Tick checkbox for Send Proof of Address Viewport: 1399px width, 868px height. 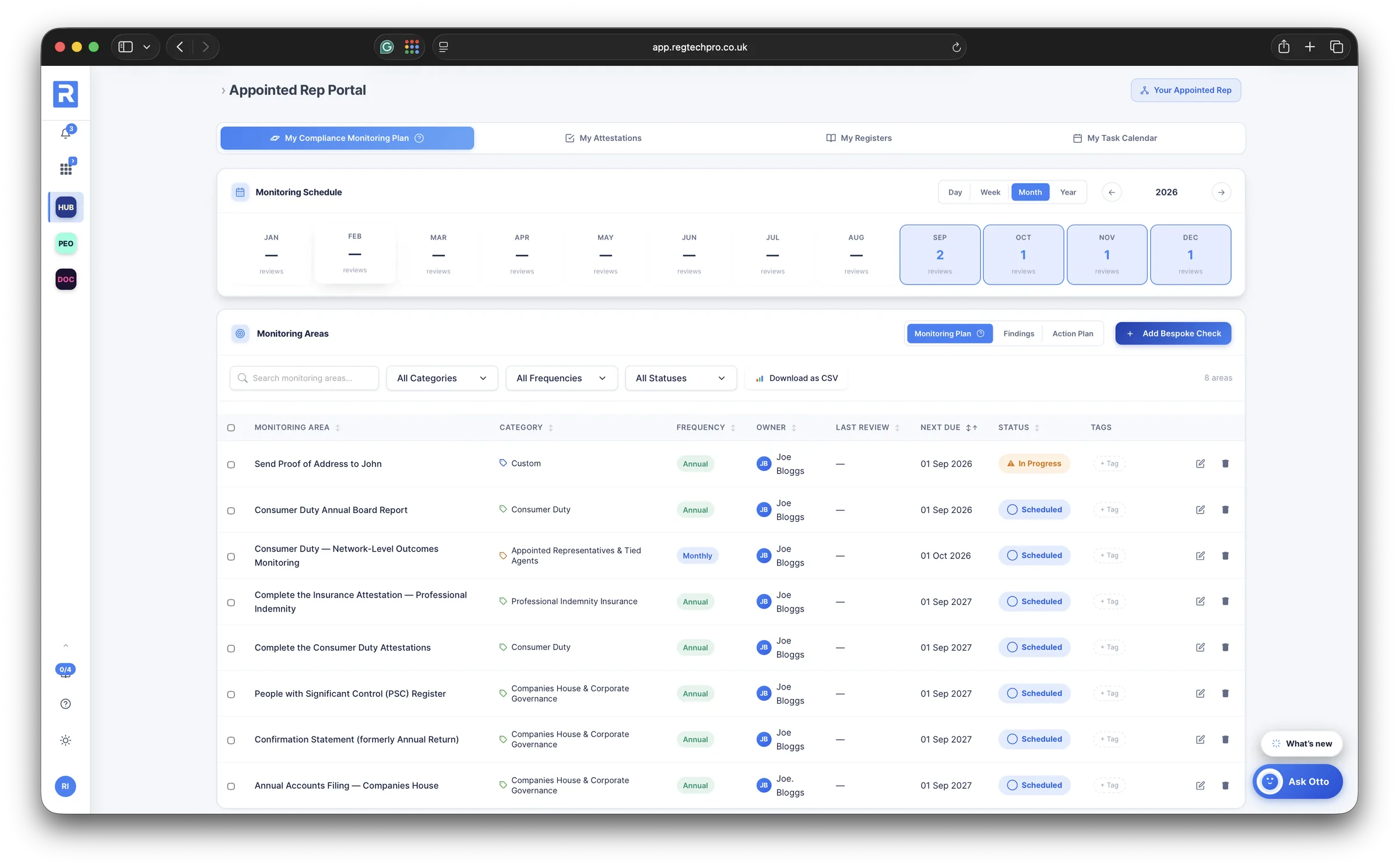[x=231, y=465]
